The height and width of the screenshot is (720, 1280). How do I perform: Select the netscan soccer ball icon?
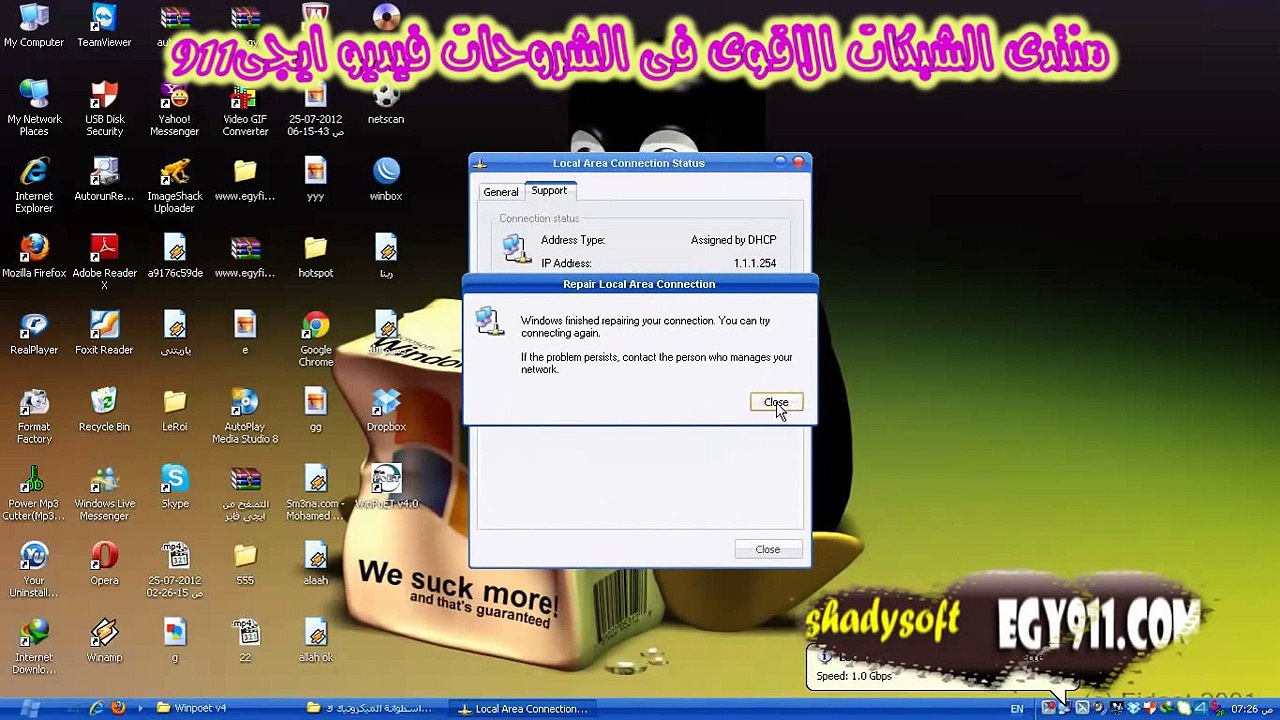pyautogui.click(x=386, y=104)
